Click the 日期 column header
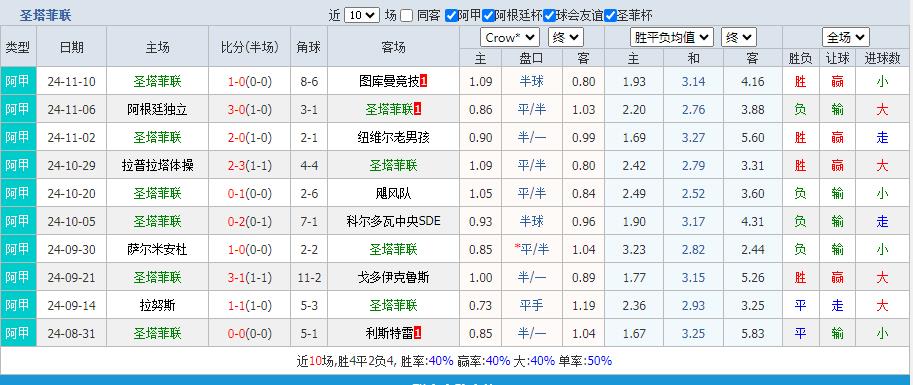This screenshot has width=913, height=385. [72, 47]
